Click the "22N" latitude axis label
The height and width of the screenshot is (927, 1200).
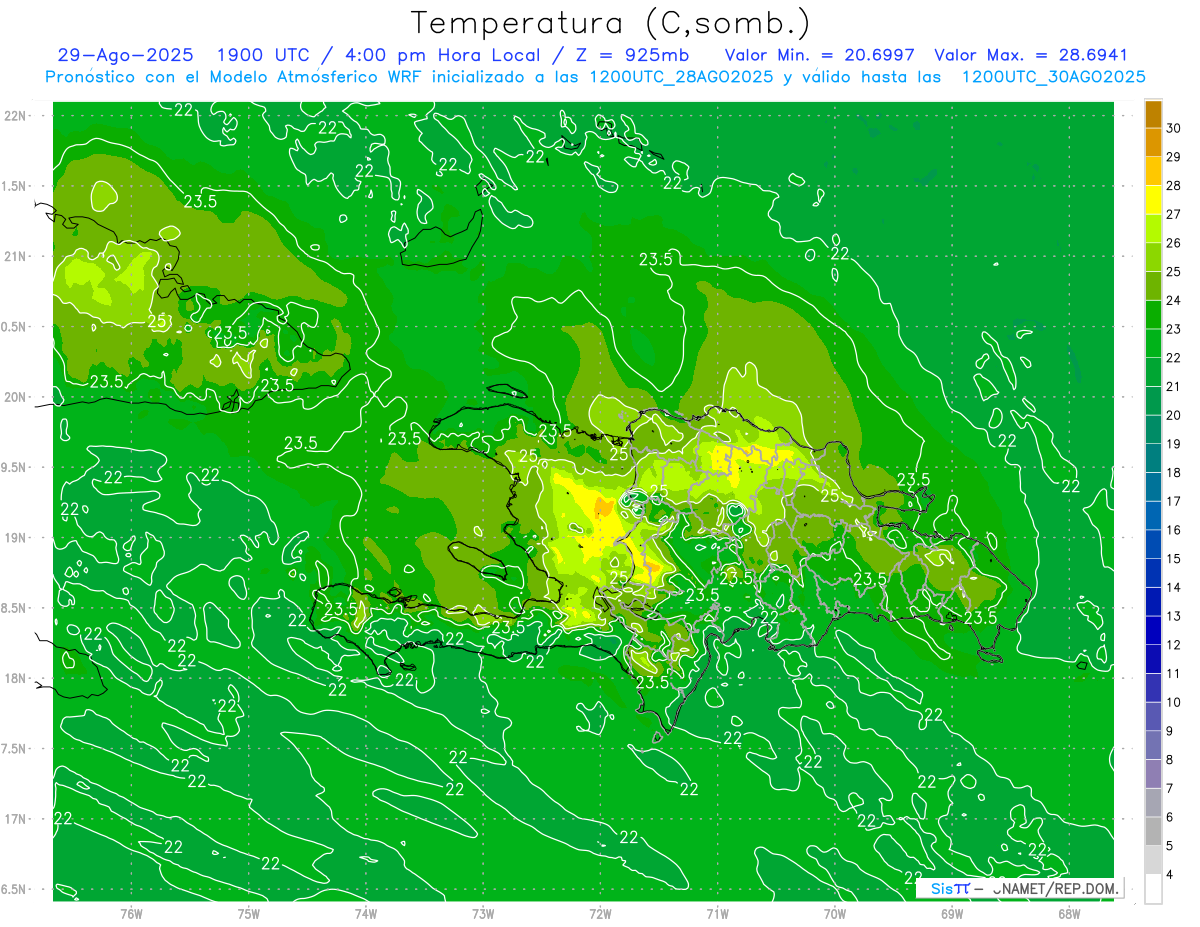click(16, 116)
